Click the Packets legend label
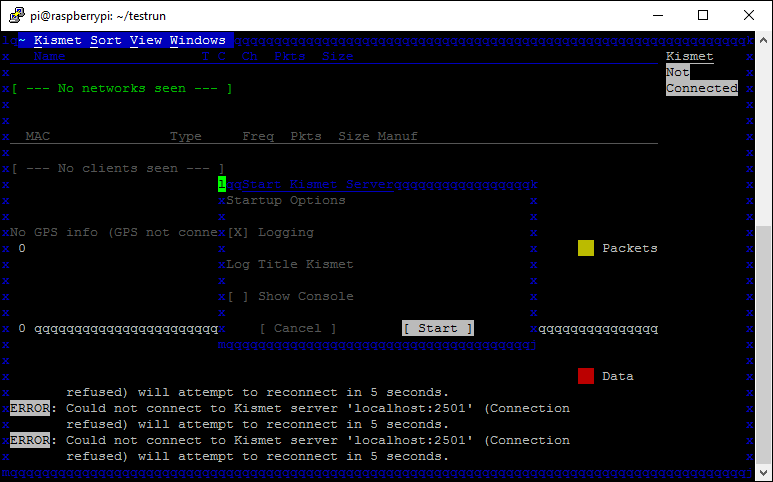This screenshot has height=482, width=773. pyautogui.click(x=630, y=248)
